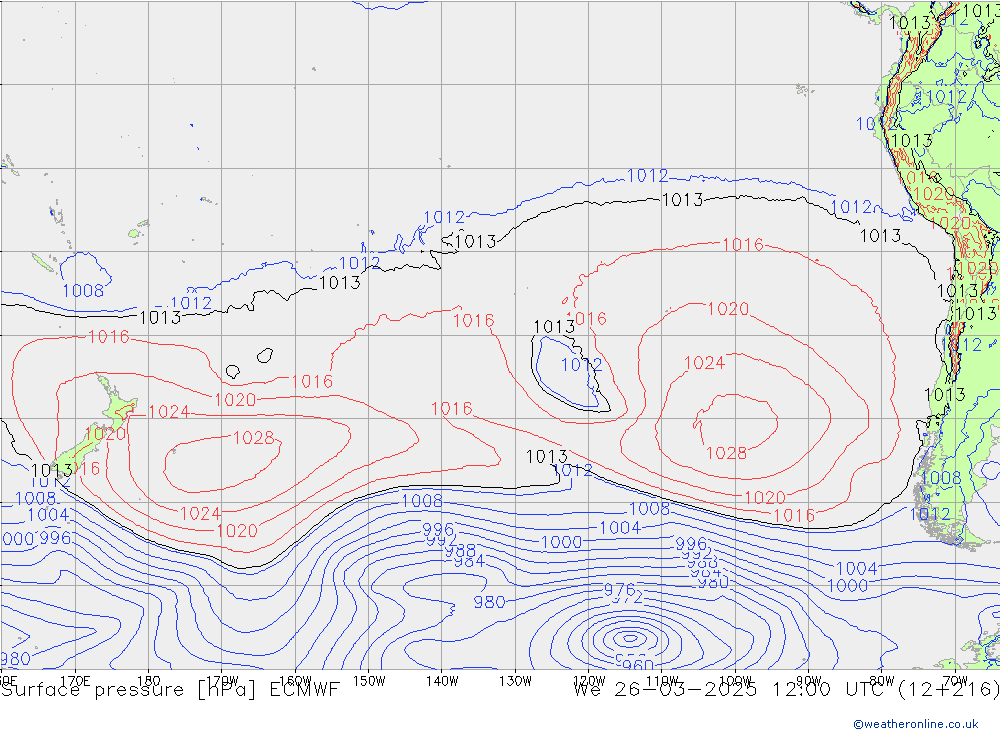1000x733 pixels.
Task: Click the blue 1012 label inside the closed mid-ocean contour
Action: pos(581,365)
